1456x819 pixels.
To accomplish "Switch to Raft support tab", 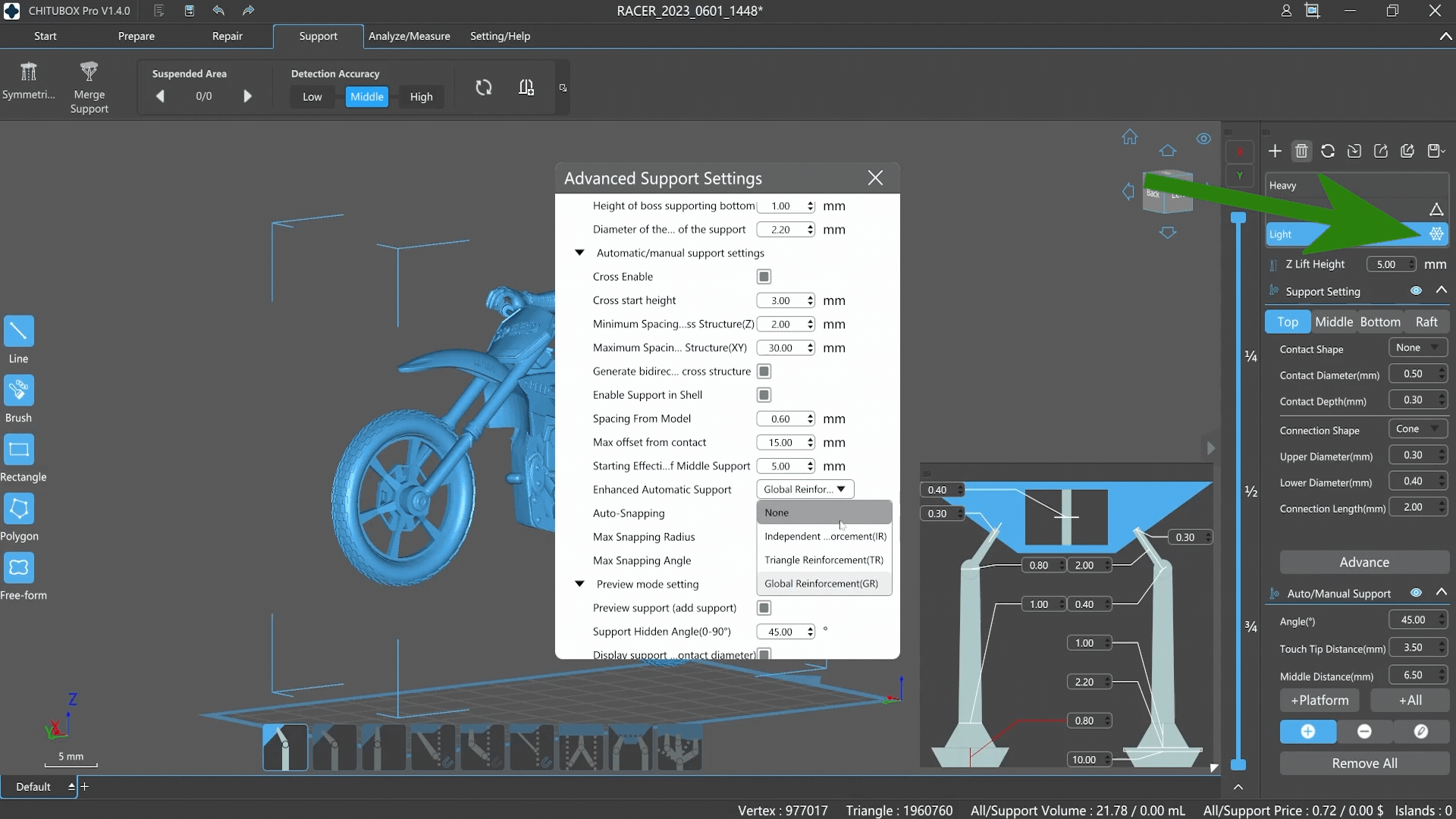I will (x=1426, y=322).
